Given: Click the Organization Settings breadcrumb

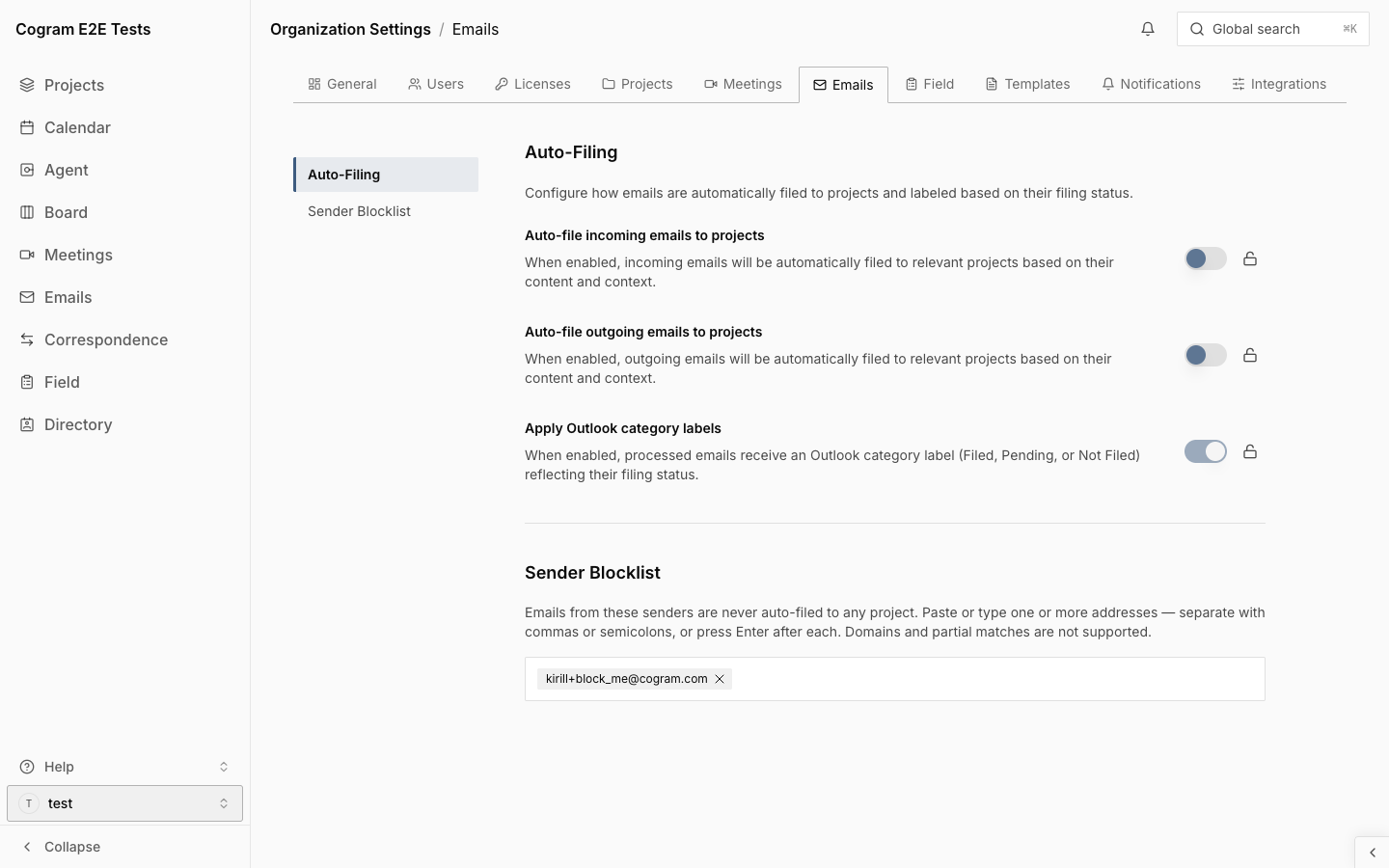Looking at the screenshot, I should [x=350, y=29].
